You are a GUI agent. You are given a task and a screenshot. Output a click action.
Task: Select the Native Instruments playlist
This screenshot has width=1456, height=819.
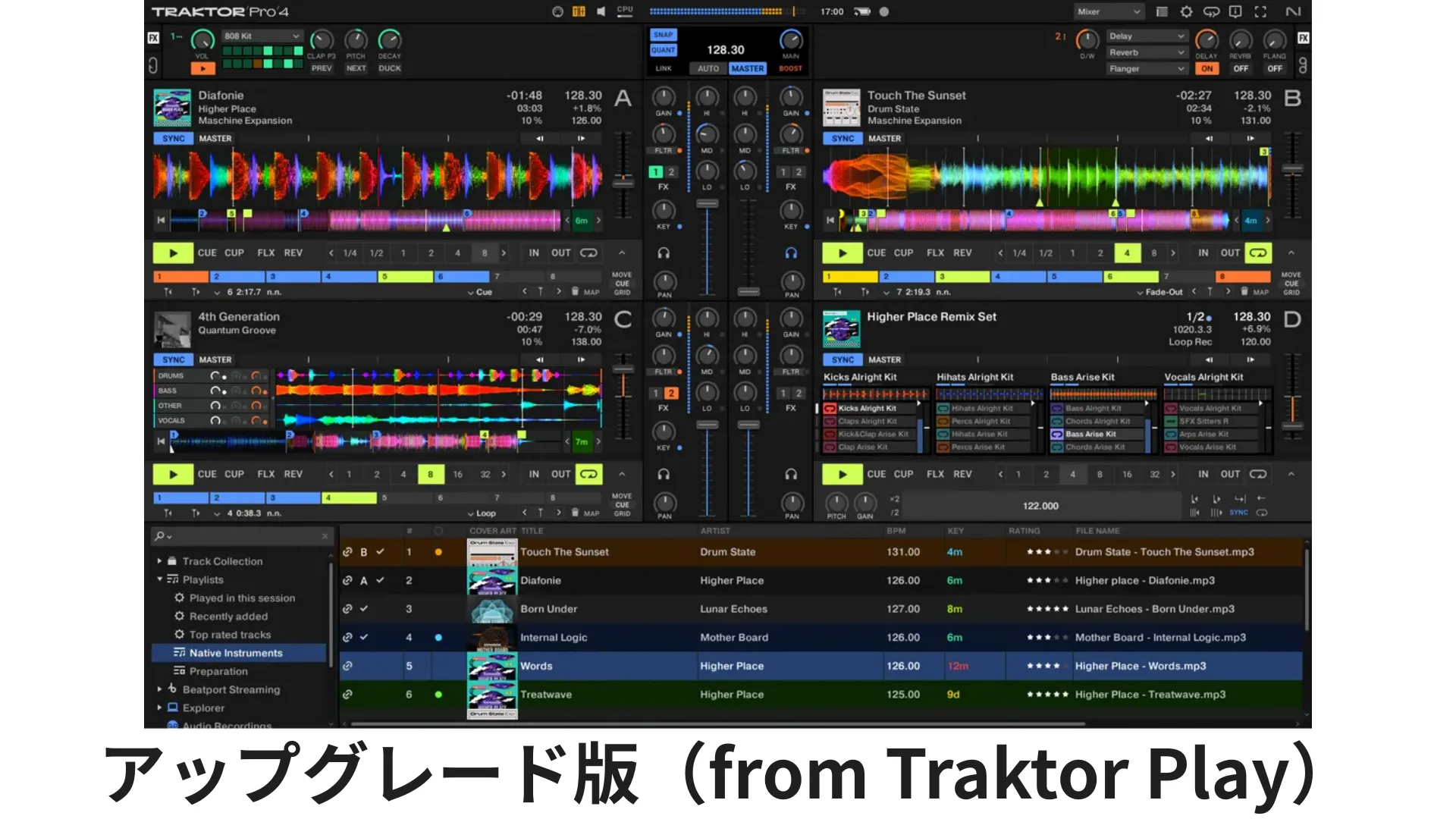236,652
